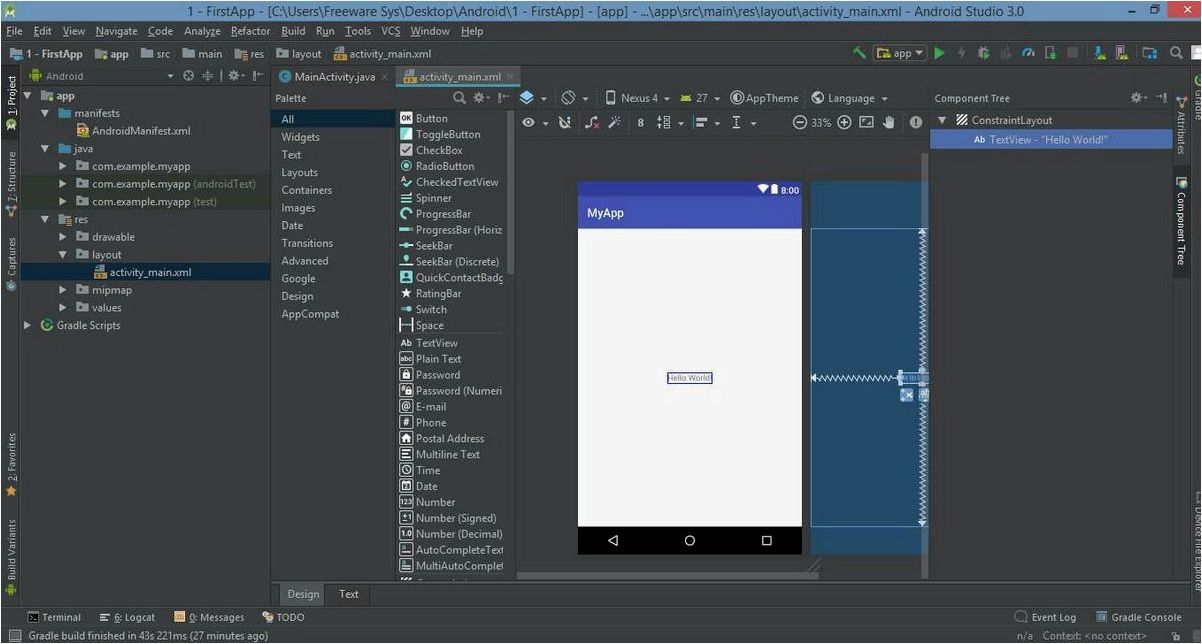Viewport: 1202px width, 644px height.
Task: Open the design surface layers dropdown
Action: [x=533, y=98]
